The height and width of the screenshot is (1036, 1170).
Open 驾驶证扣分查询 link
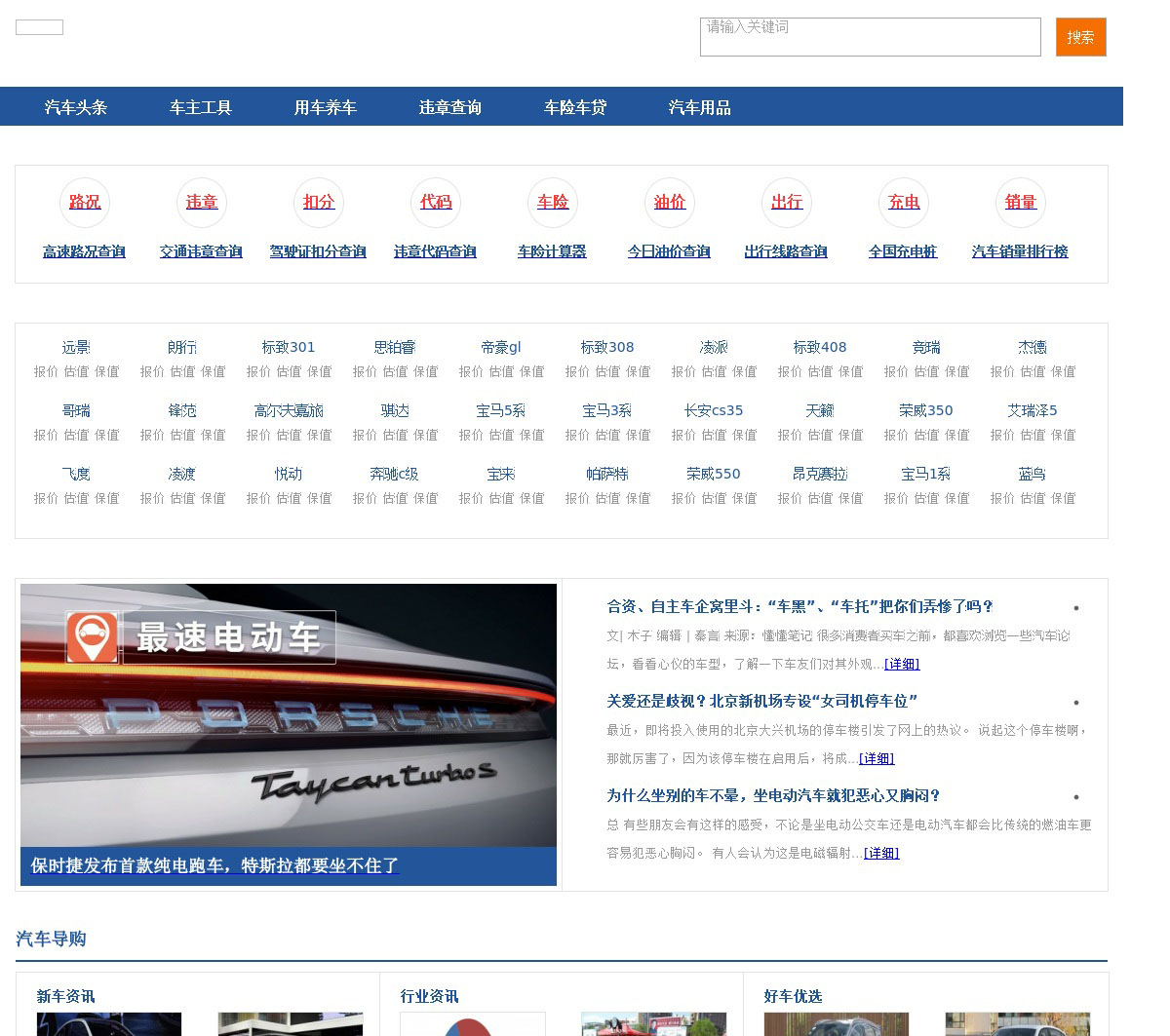[x=318, y=251]
